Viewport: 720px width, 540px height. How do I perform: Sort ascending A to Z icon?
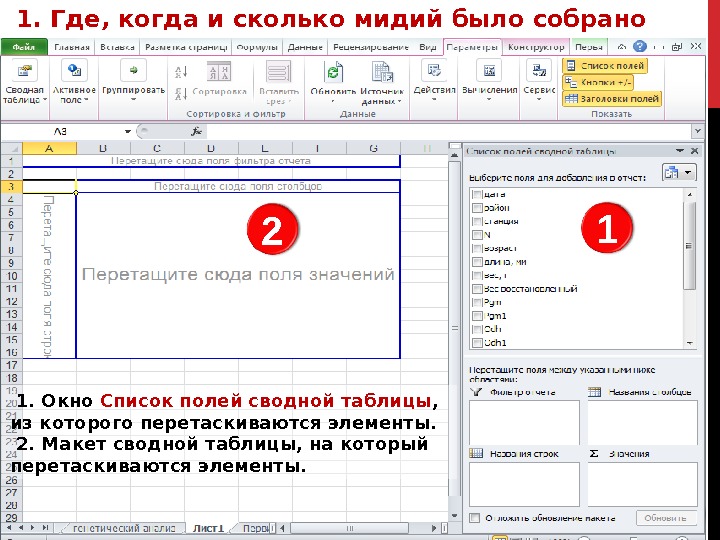(181, 72)
